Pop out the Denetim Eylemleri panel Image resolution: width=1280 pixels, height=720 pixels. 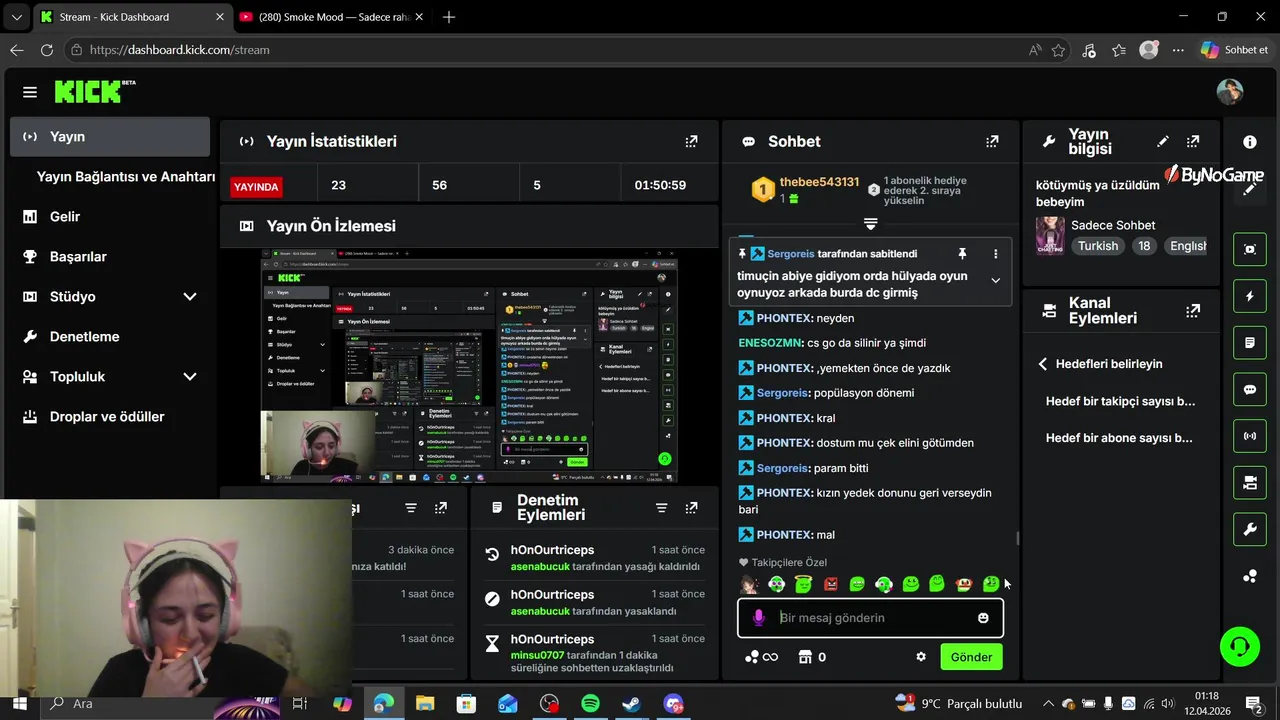tap(691, 508)
